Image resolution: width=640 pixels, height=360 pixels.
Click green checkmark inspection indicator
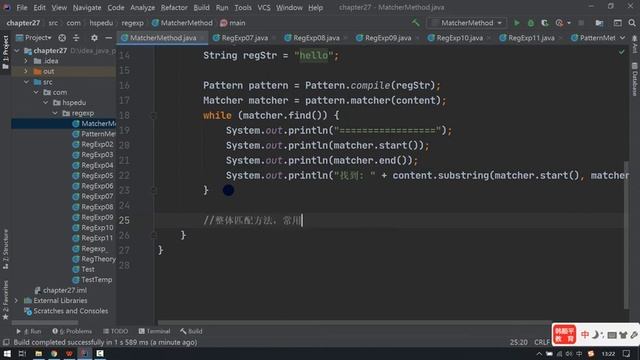click(621, 52)
